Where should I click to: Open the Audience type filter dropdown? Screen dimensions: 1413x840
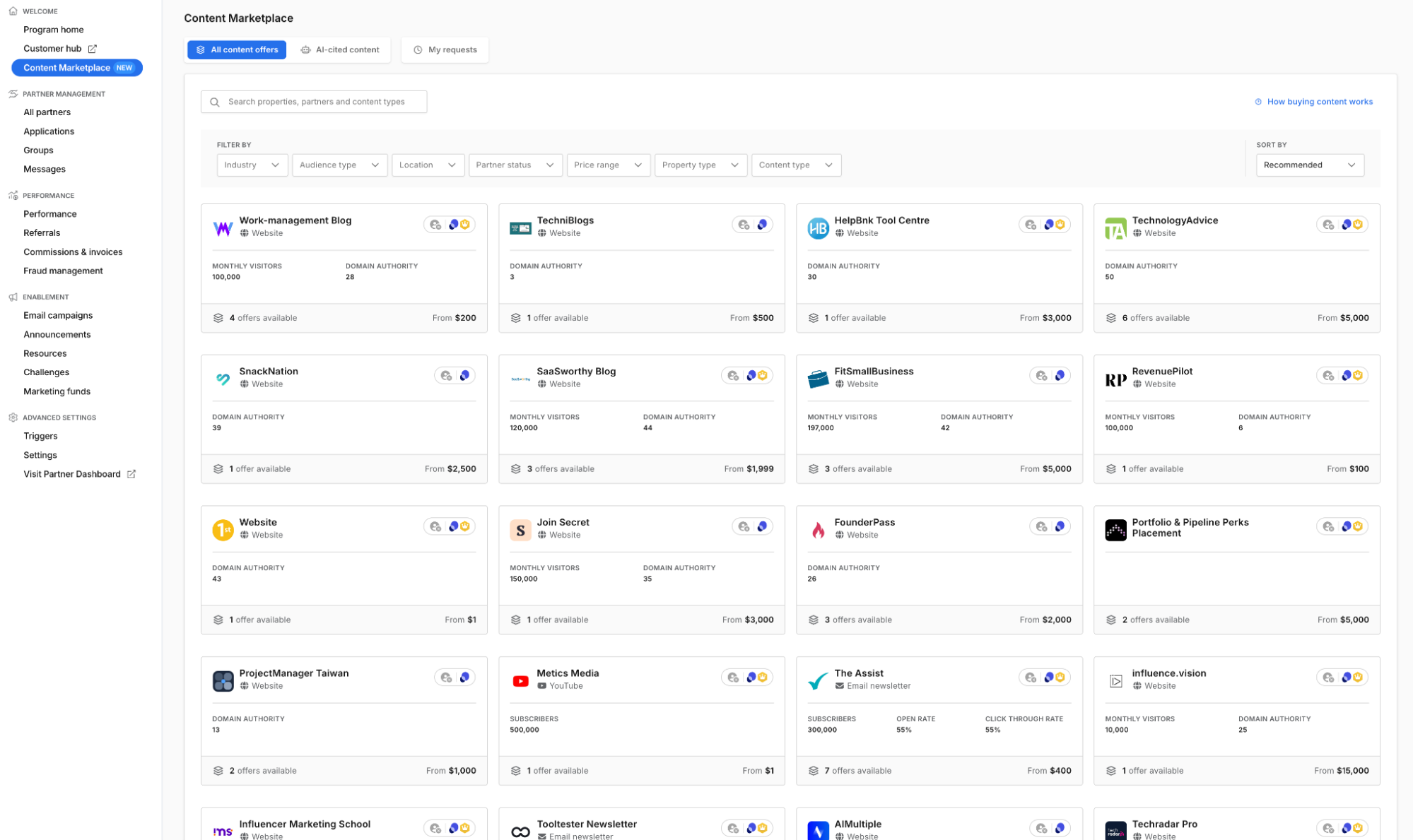coord(339,165)
